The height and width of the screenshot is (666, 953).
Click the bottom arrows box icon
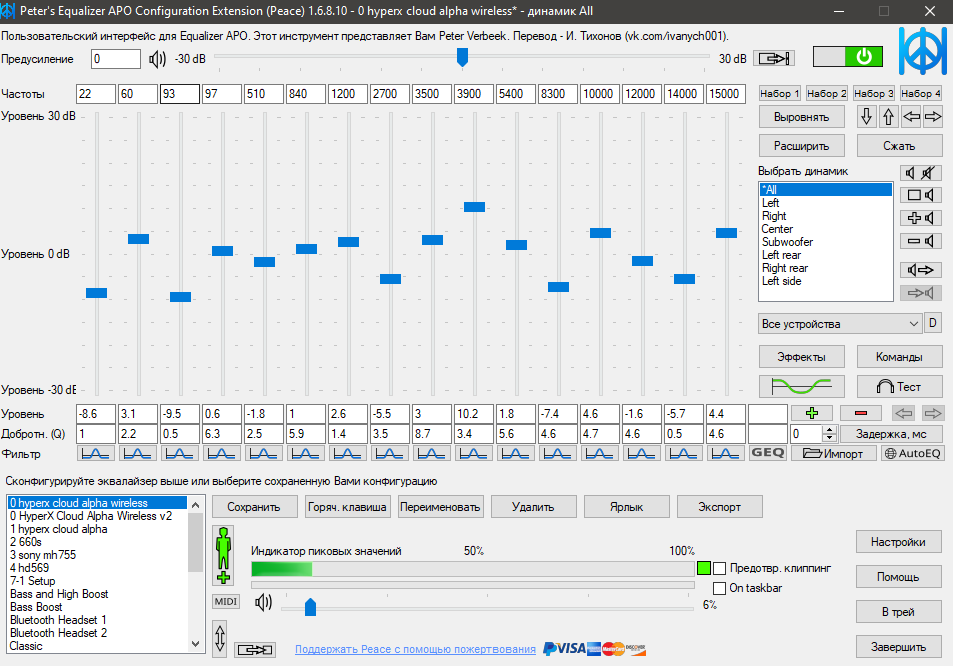click(x=255, y=650)
